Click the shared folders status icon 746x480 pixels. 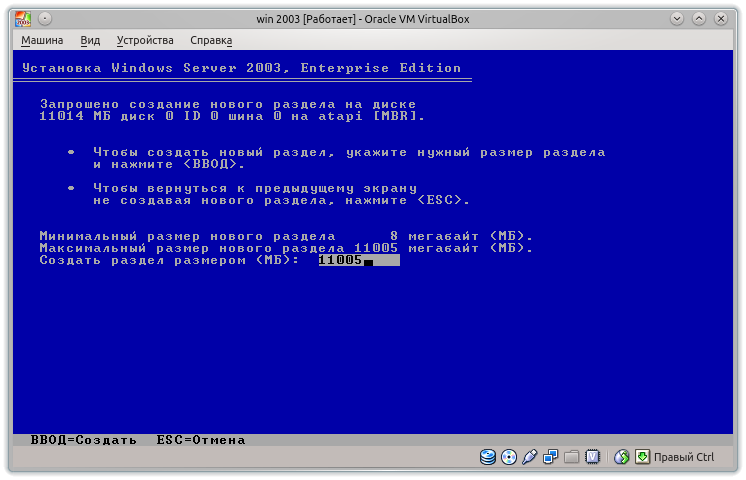(571, 457)
